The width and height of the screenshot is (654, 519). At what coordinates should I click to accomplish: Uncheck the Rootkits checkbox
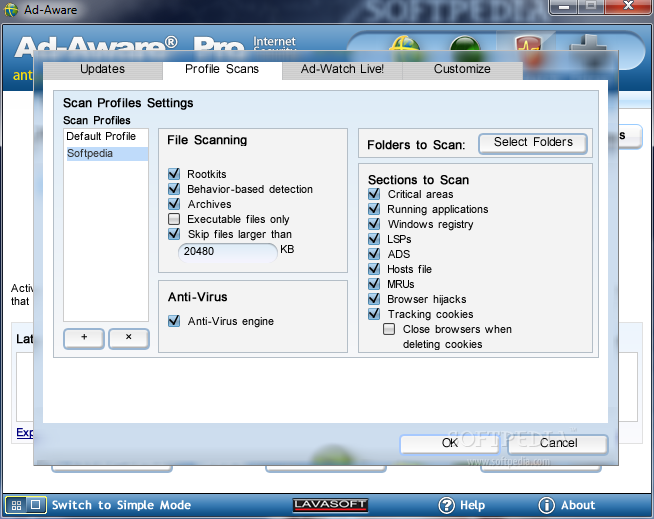174,174
